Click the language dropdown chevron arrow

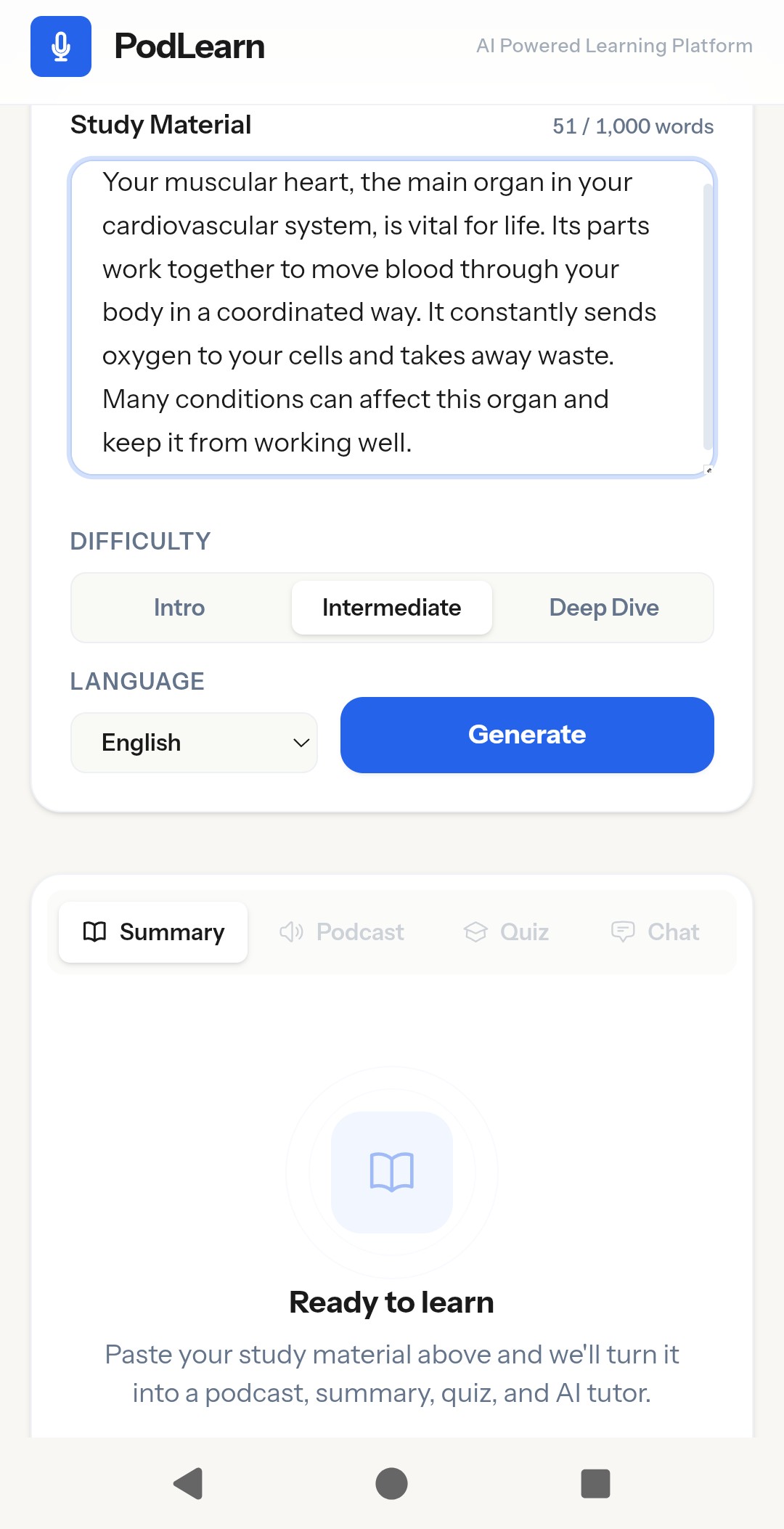coord(301,743)
